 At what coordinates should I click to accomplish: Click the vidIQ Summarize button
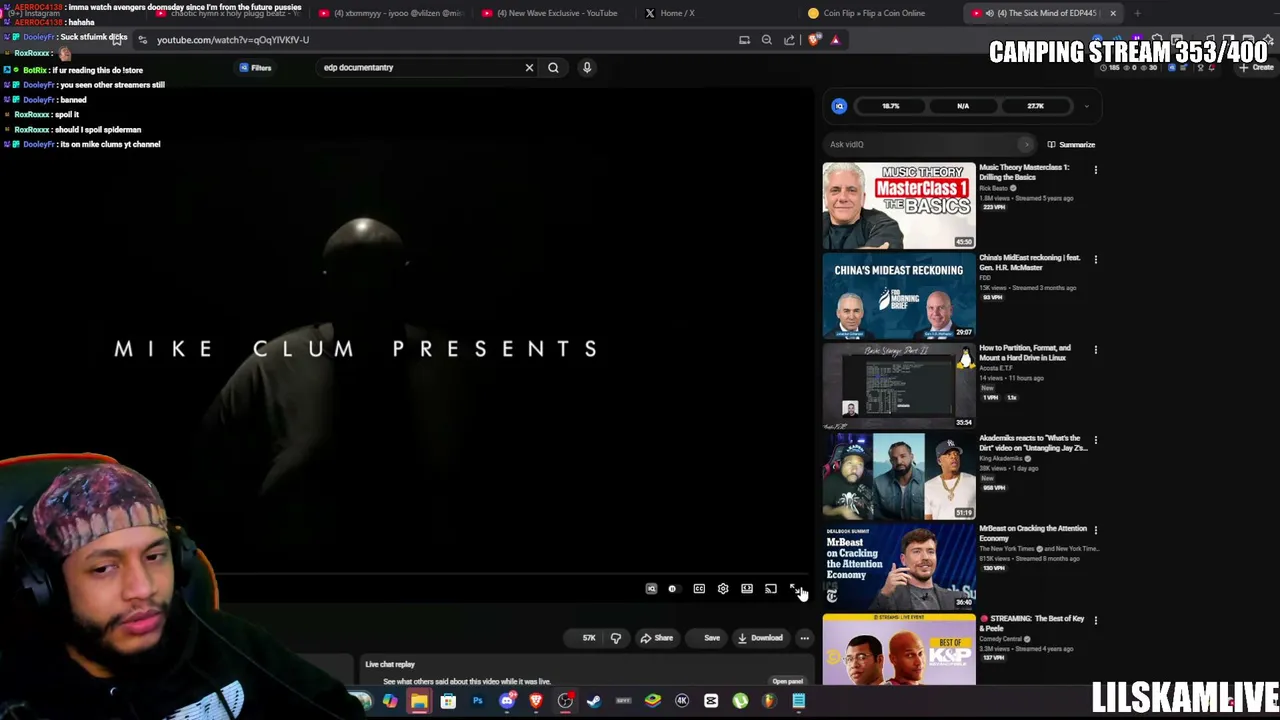point(1071,145)
